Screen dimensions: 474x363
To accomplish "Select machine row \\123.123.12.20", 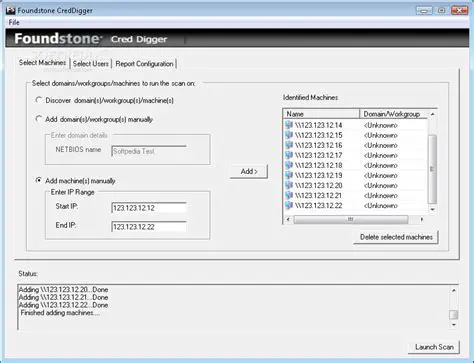I will click(356, 185).
